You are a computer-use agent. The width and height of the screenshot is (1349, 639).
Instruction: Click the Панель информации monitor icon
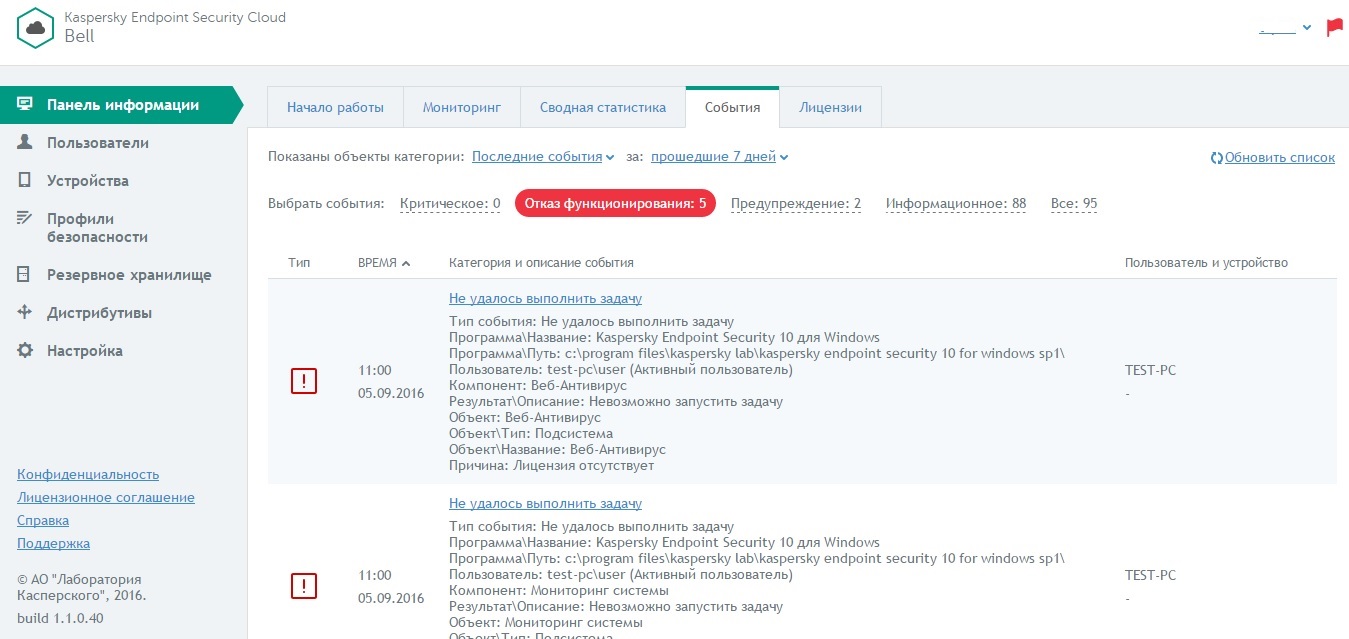(25, 105)
